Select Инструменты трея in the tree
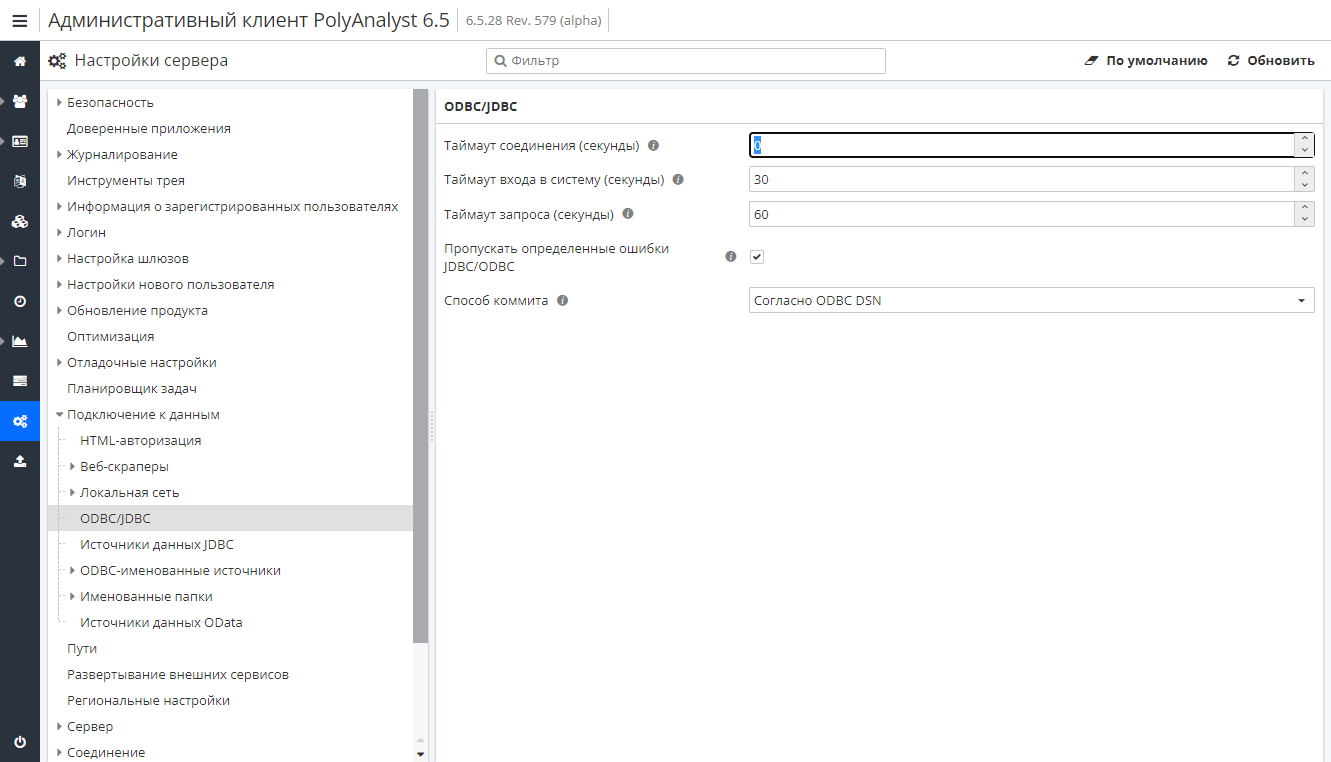The width and height of the screenshot is (1331, 762). pos(126,180)
